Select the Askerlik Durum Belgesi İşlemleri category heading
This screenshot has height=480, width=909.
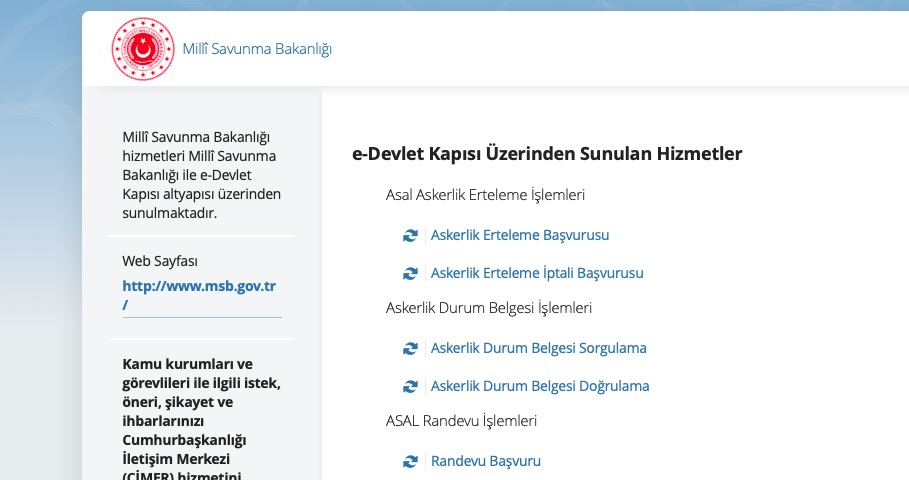(489, 308)
